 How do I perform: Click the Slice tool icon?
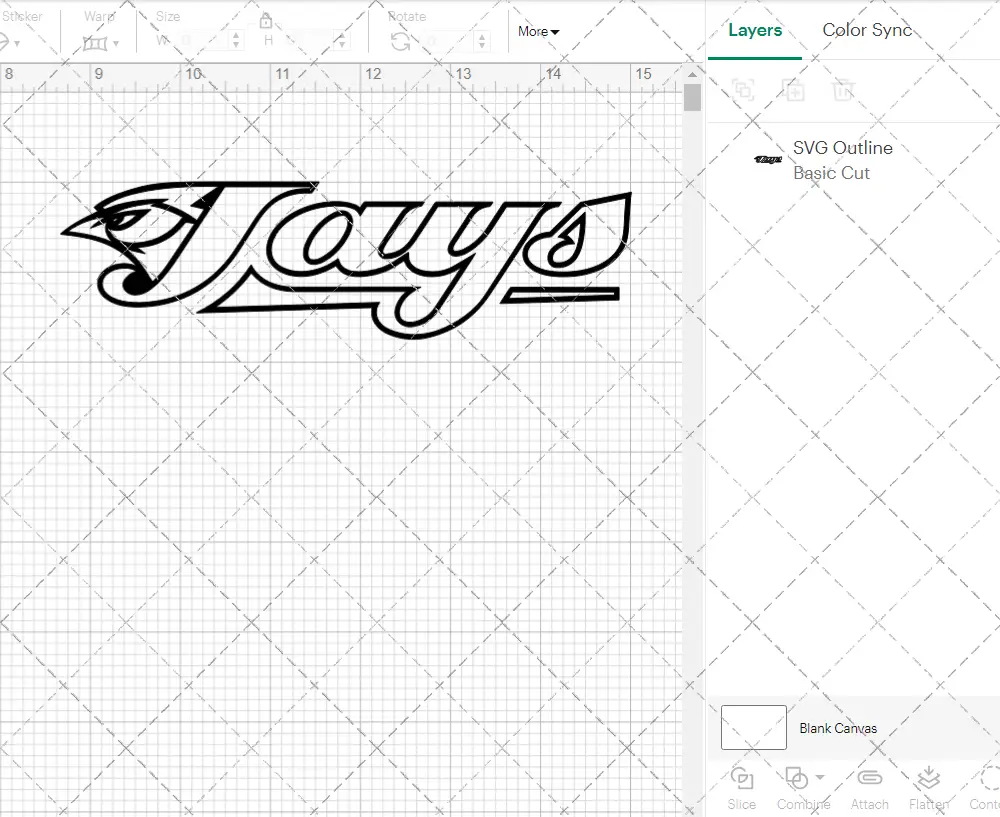pos(742,779)
